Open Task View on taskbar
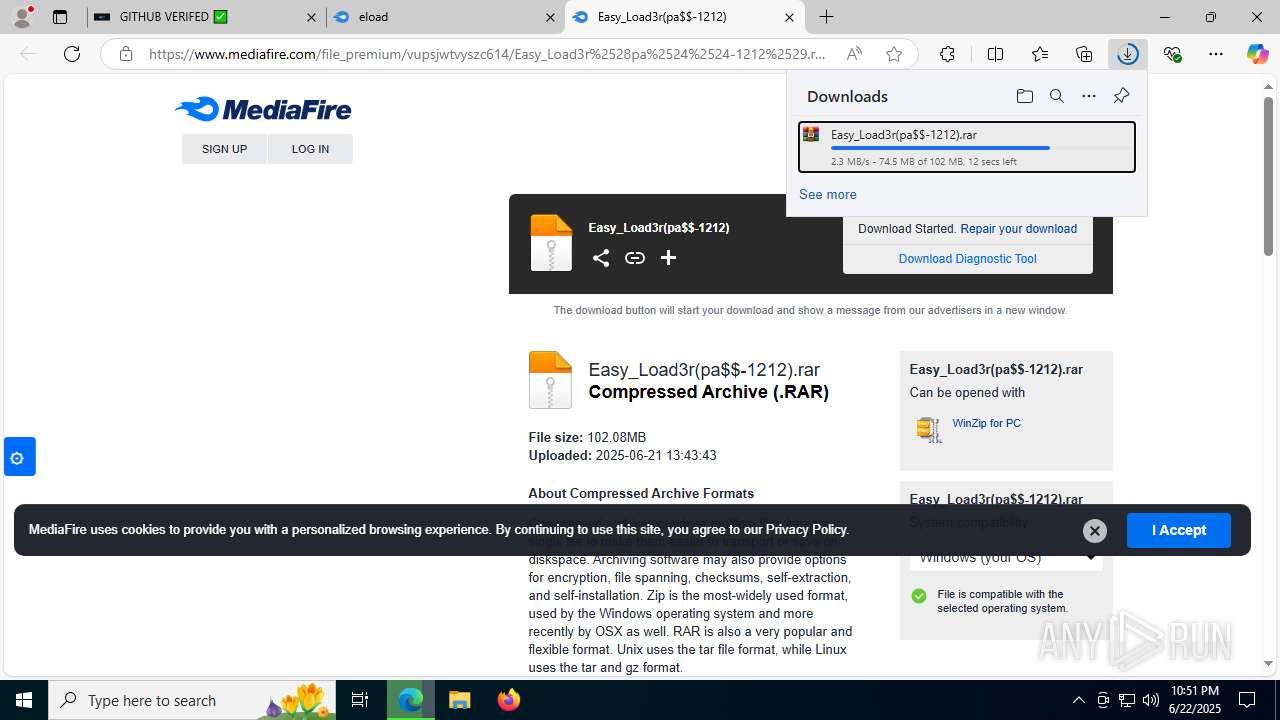 pyautogui.click(x=360, y=700)
